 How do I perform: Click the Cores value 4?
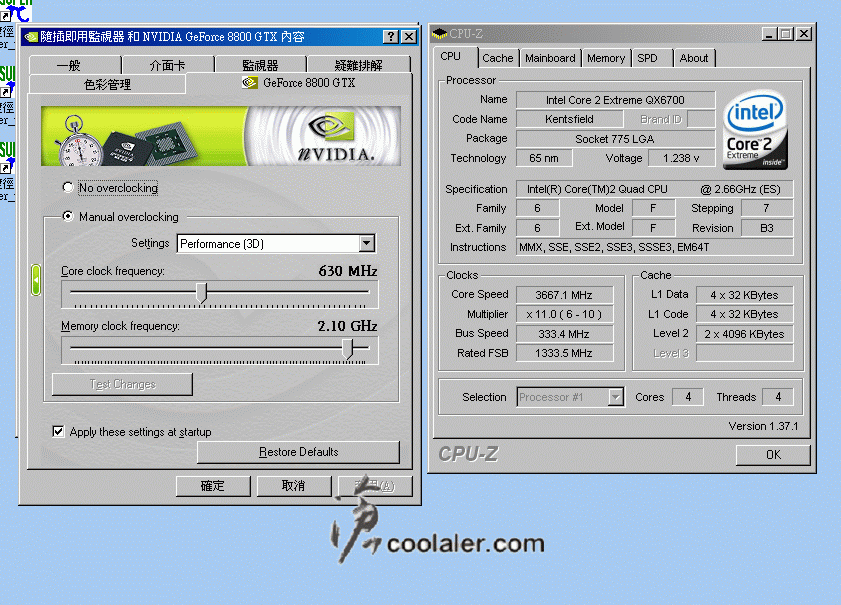(688, 397)
